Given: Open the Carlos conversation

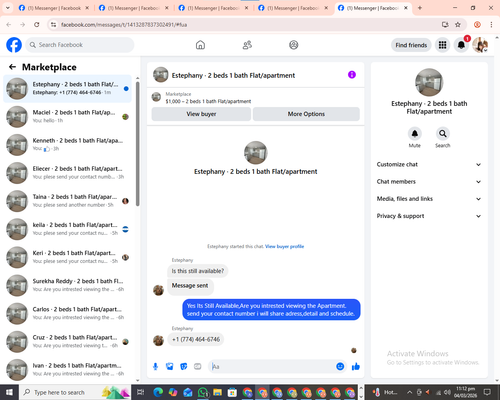Looking at the screenshot, I should 67,314.
